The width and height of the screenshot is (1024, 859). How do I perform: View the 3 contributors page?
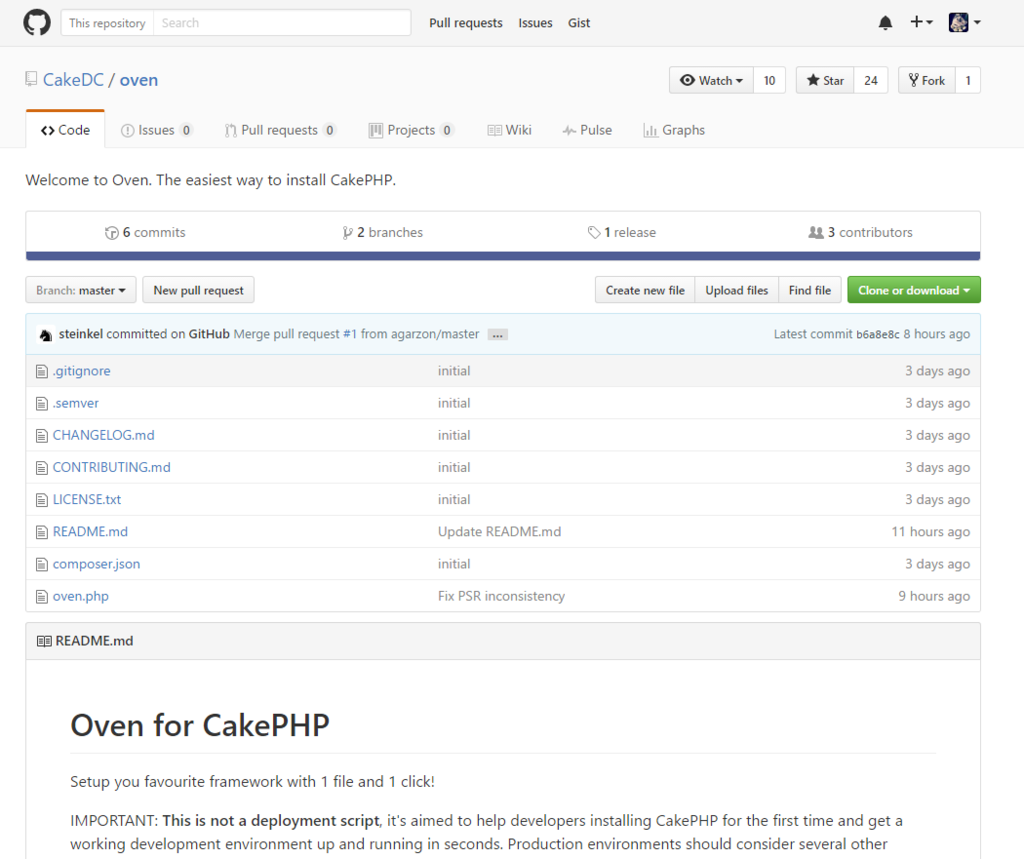click(x=861, y=233)
